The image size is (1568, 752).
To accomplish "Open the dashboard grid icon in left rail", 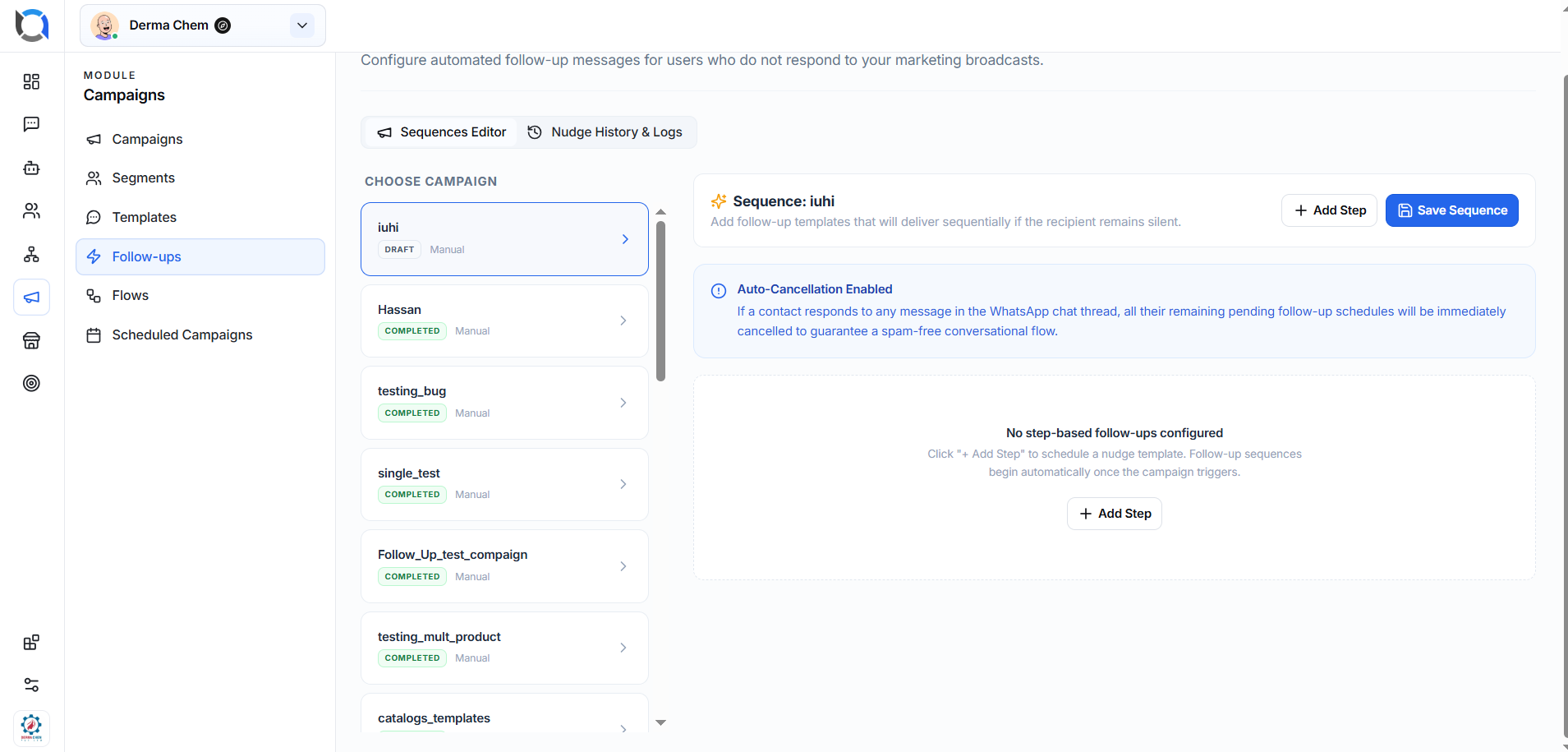I will click(x=31, y=81).
